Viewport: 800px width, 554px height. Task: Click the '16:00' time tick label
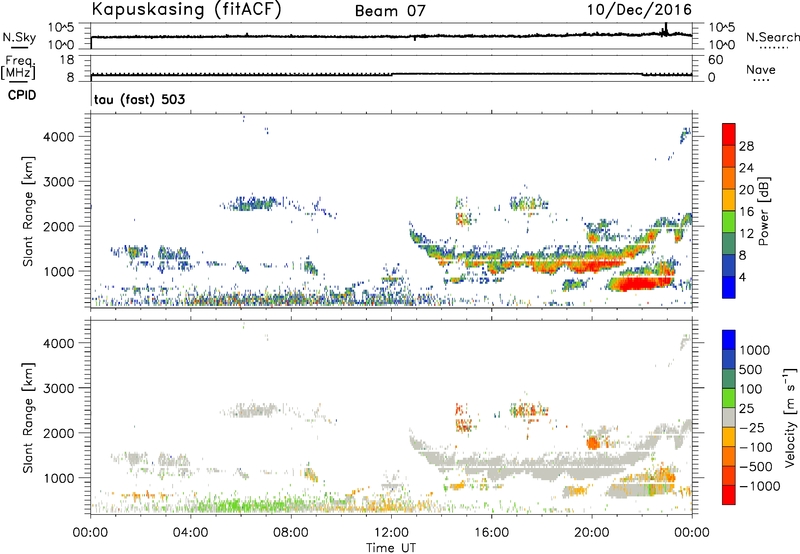491,533
